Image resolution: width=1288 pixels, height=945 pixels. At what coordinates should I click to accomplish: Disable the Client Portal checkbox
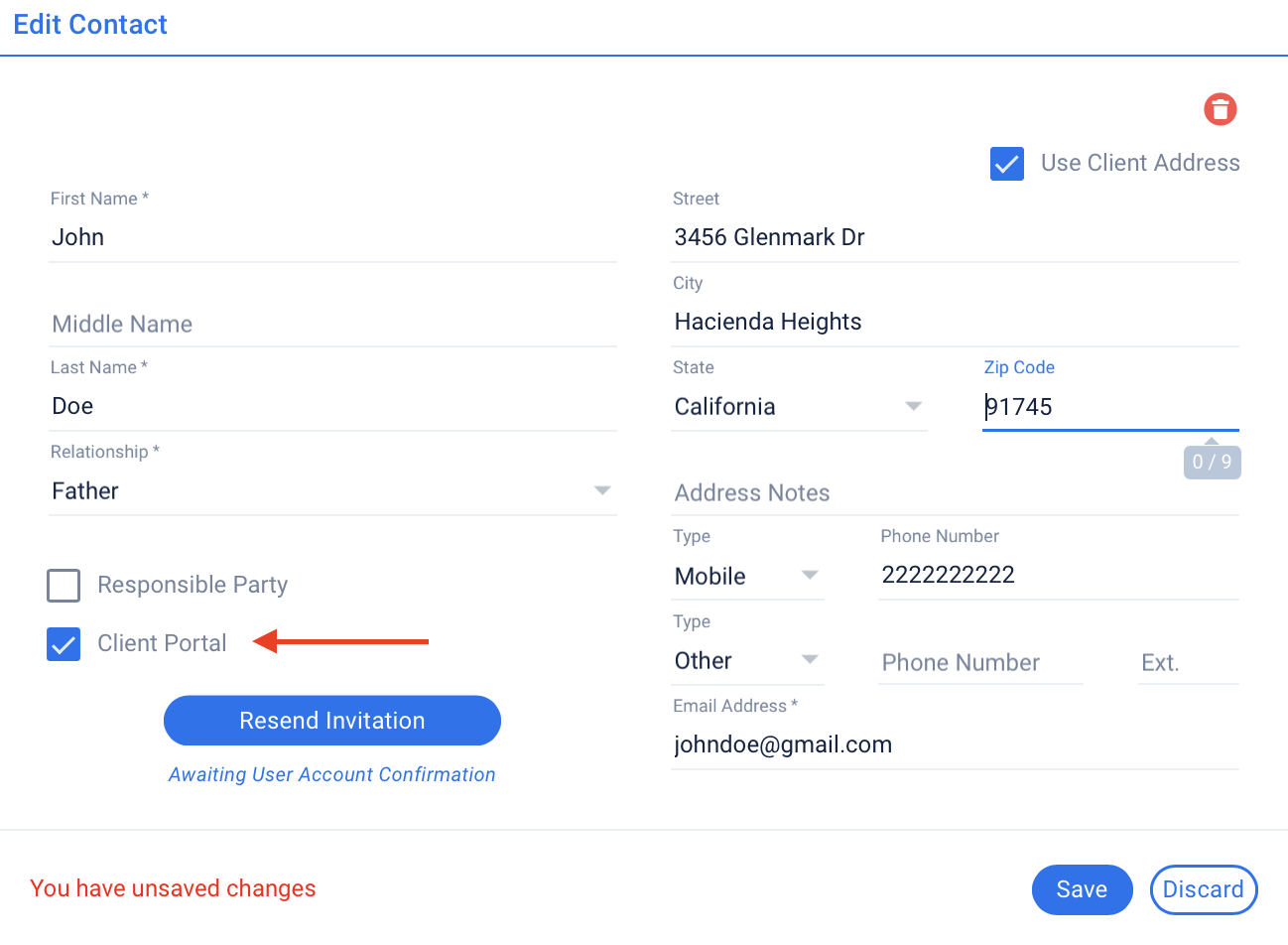(x=64, y=644)
